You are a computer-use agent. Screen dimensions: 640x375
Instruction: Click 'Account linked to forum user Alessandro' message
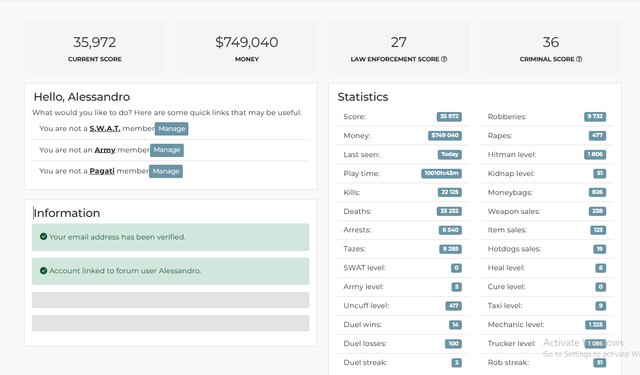[x=171, y=271]
